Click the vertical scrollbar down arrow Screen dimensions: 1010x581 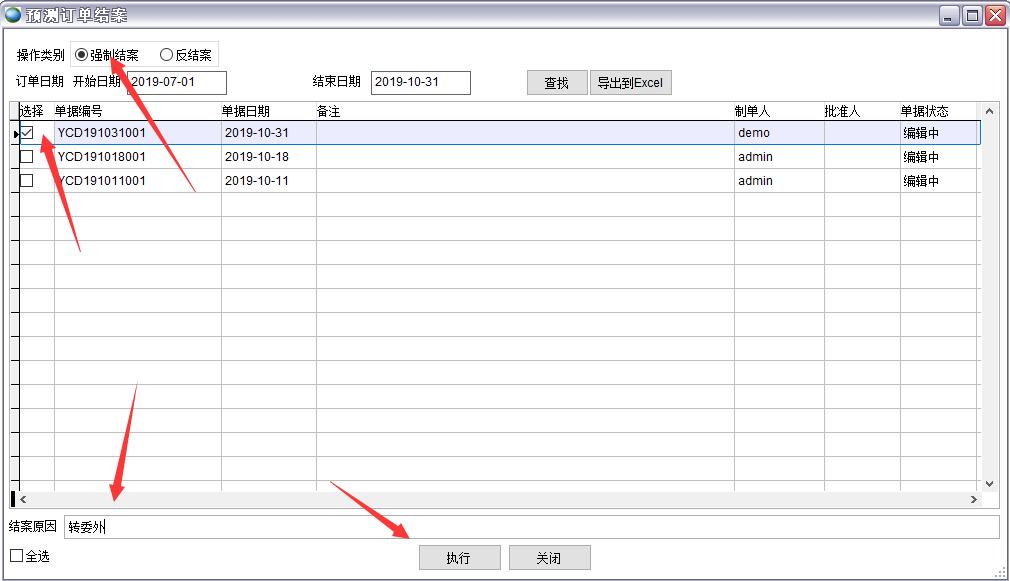pos(990,483)
